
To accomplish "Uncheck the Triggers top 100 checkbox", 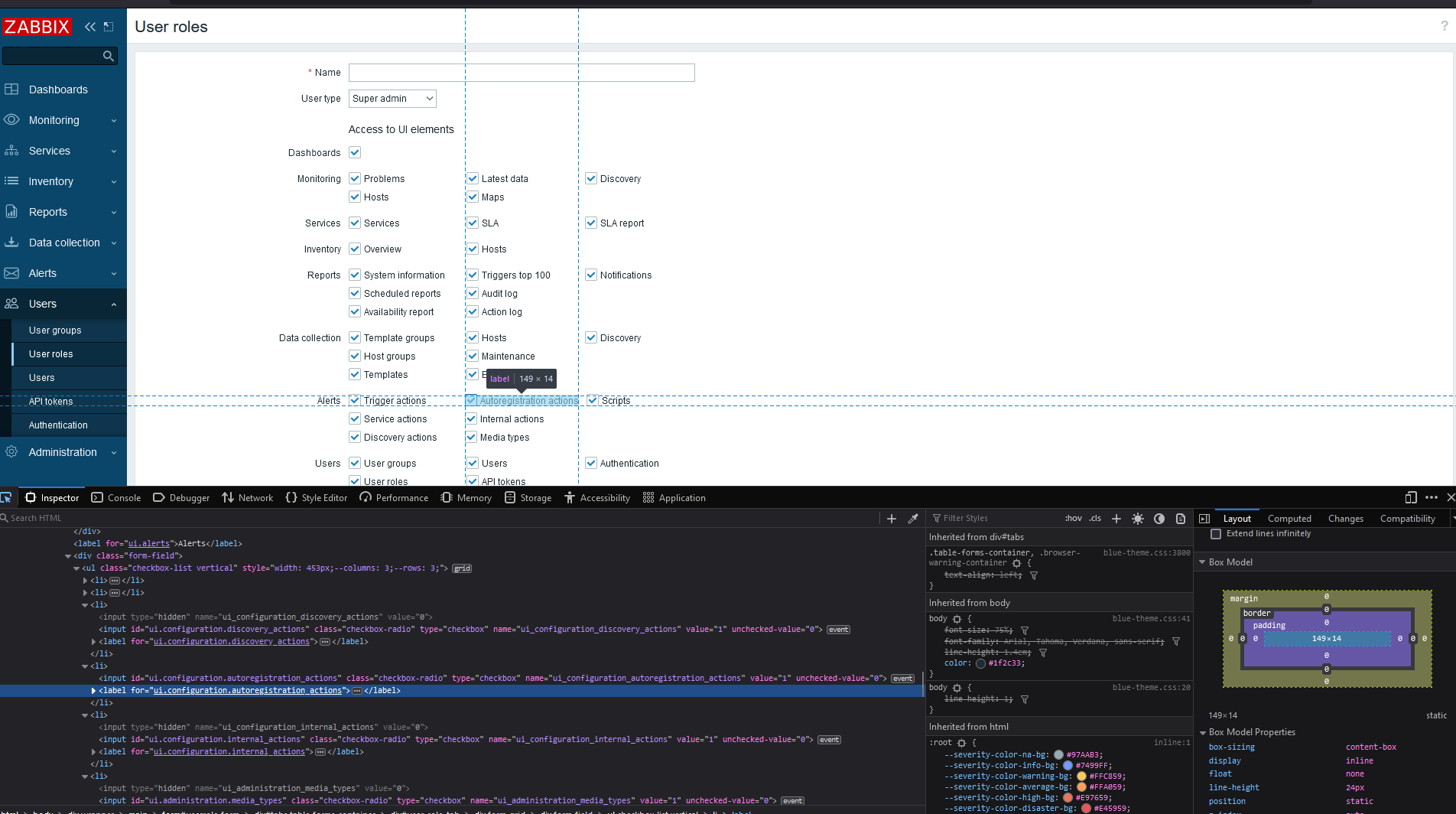I will [x=473, y=275].
